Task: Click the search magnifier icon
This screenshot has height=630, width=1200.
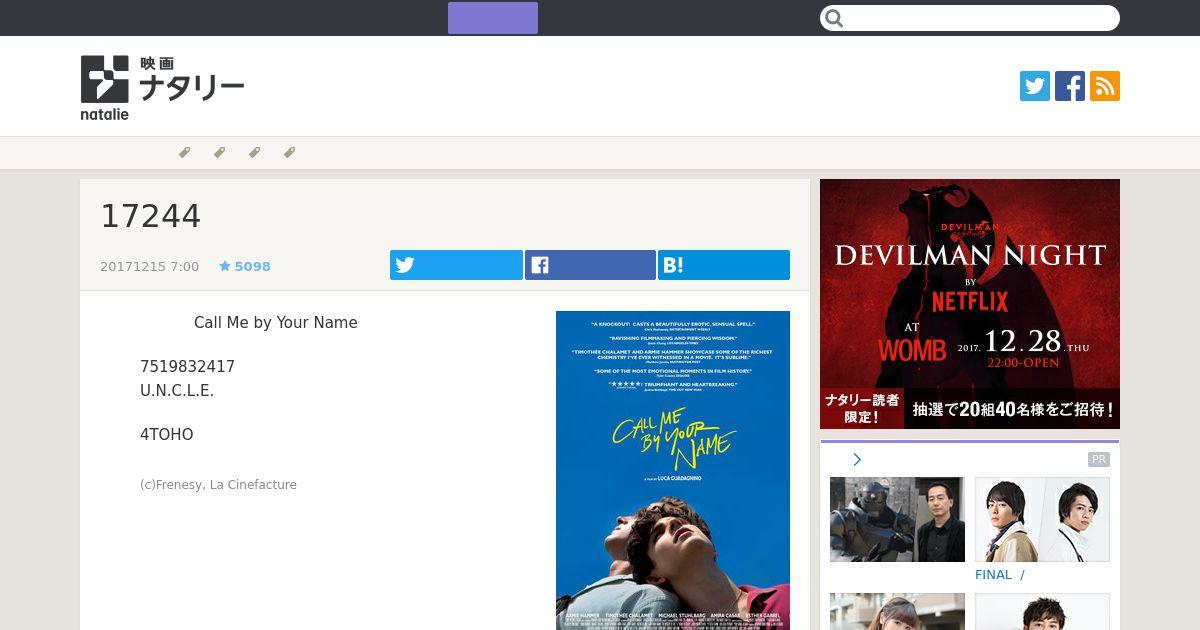Action: (835, 18)
